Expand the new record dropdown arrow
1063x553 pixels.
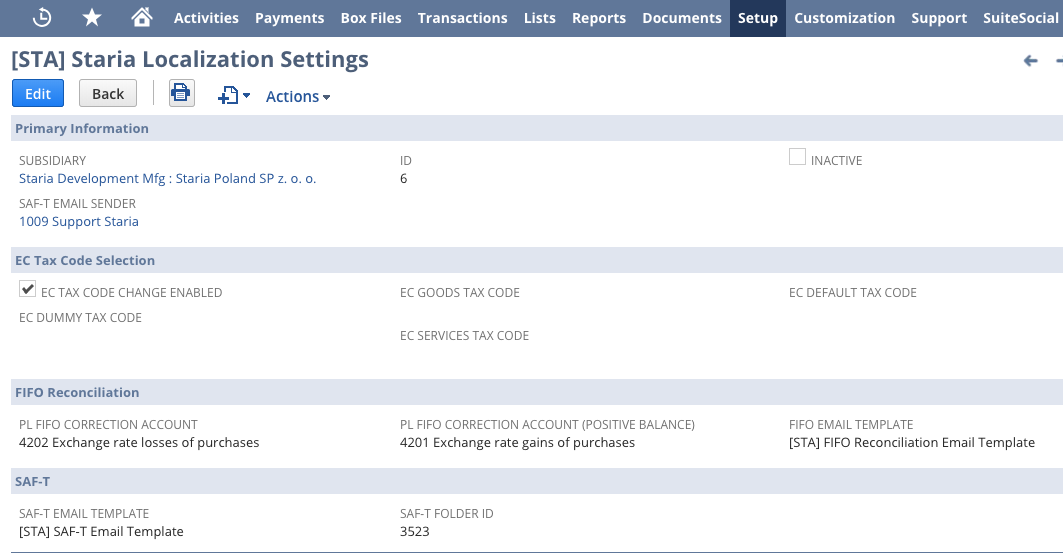tap(246, 96)
